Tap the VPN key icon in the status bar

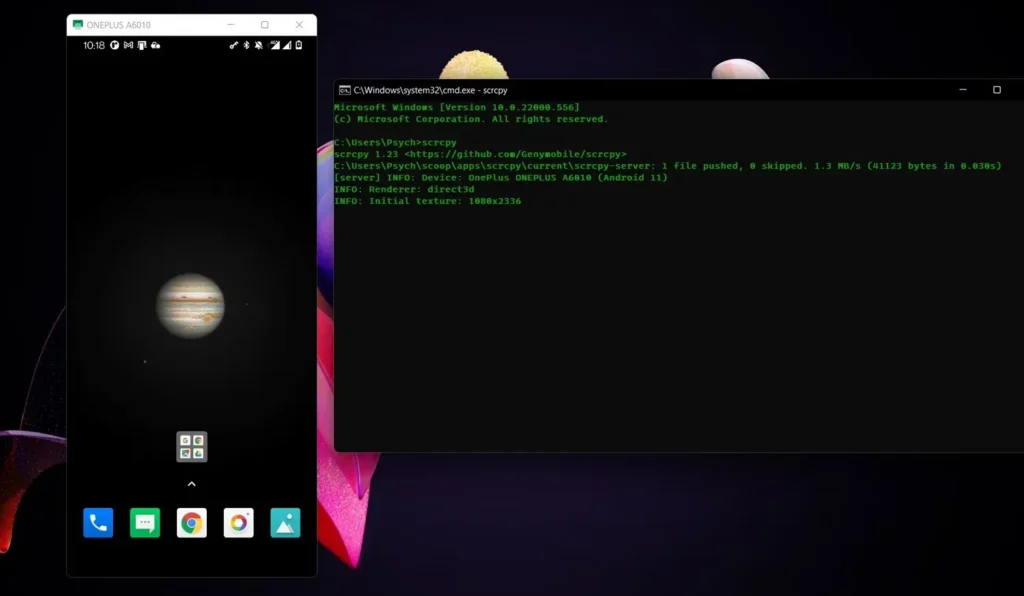pyautogui.click(x=233, y=45)
